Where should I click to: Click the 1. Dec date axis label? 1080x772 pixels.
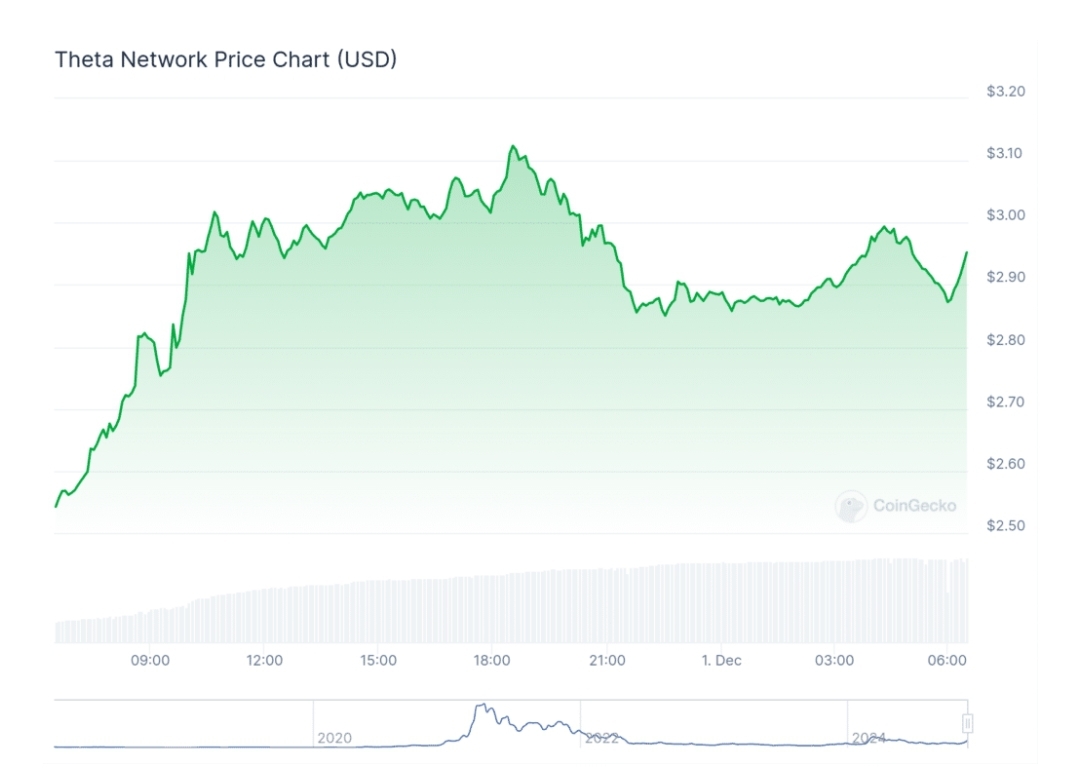721,660
